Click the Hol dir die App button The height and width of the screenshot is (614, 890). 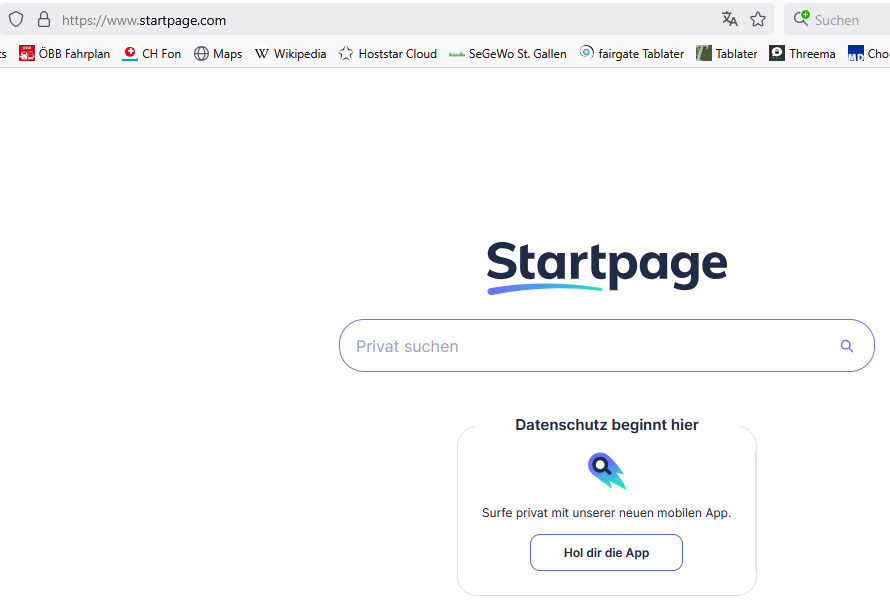(x=606, y=553)
